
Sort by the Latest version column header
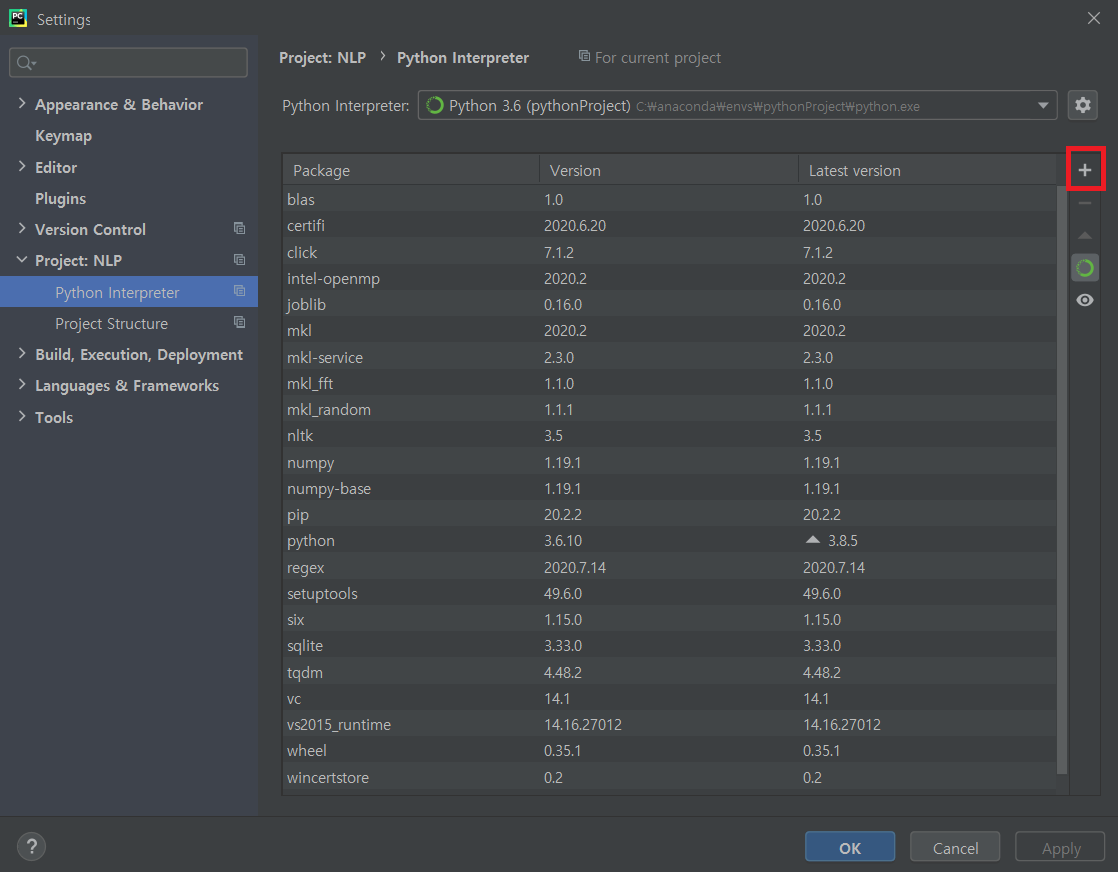coord(927,170)
